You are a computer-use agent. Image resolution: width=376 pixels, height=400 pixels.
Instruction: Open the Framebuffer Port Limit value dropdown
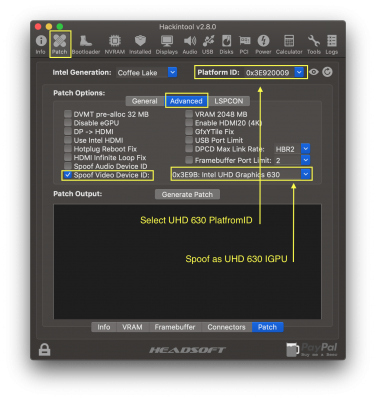pos(292,160)
